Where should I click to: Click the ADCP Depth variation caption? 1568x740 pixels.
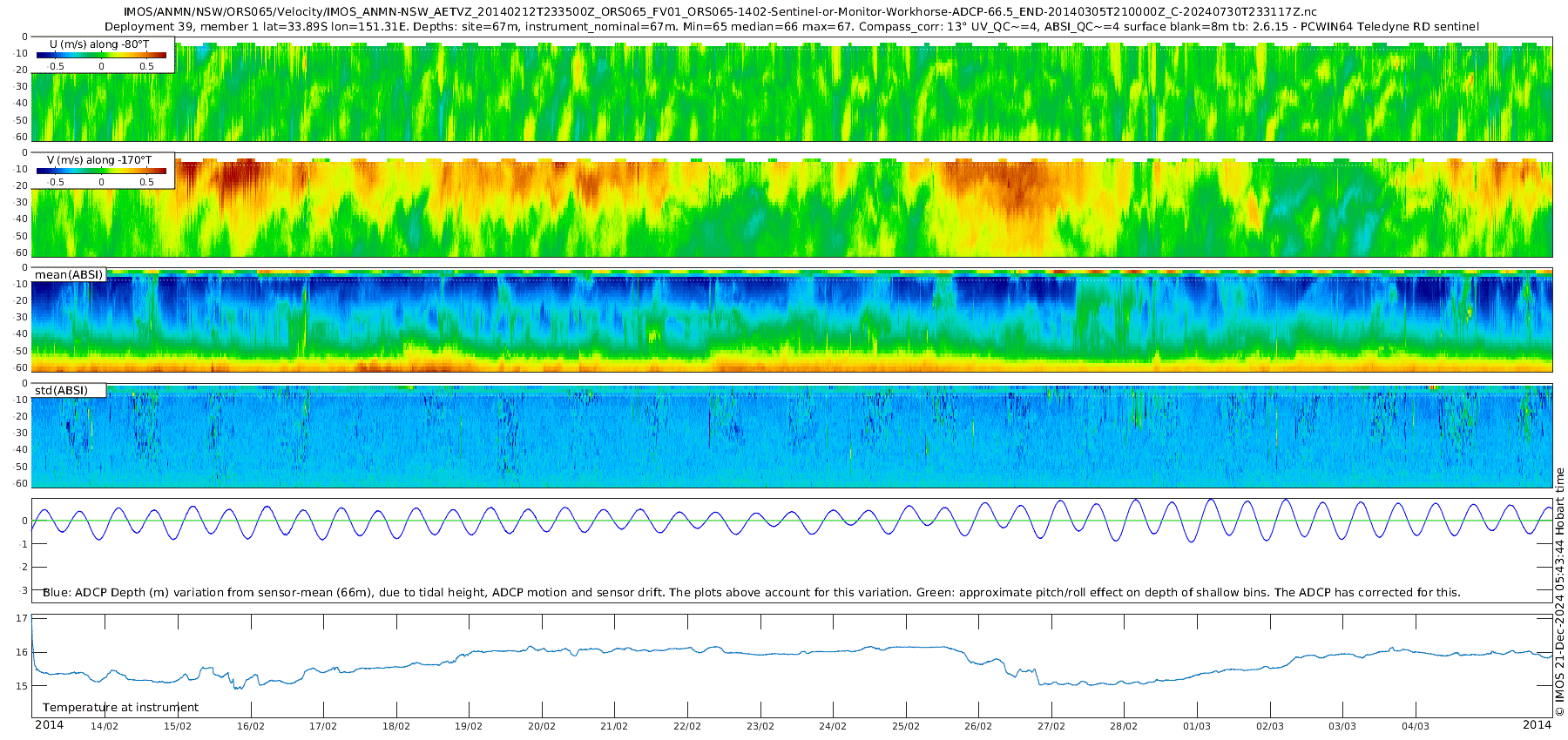pos(752,593)
